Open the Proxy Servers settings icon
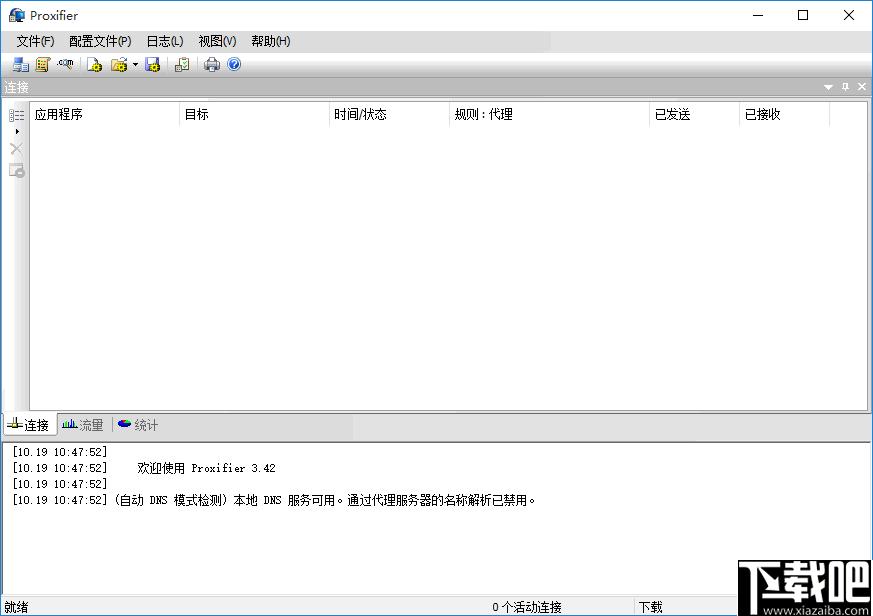 click(x=21, y=65)
